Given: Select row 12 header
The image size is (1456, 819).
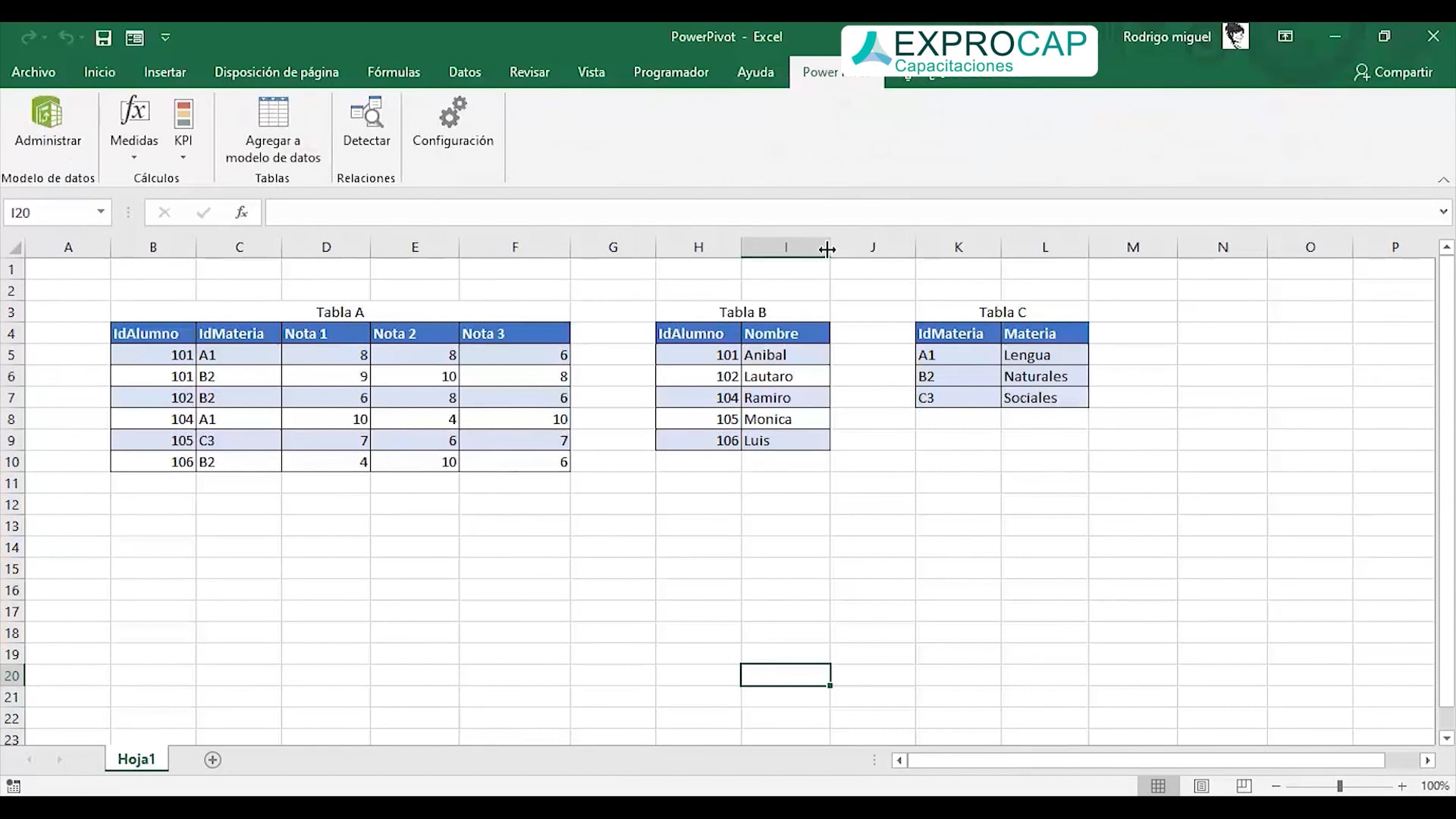Looking at the screenshot, I should (x=12, y=505).
